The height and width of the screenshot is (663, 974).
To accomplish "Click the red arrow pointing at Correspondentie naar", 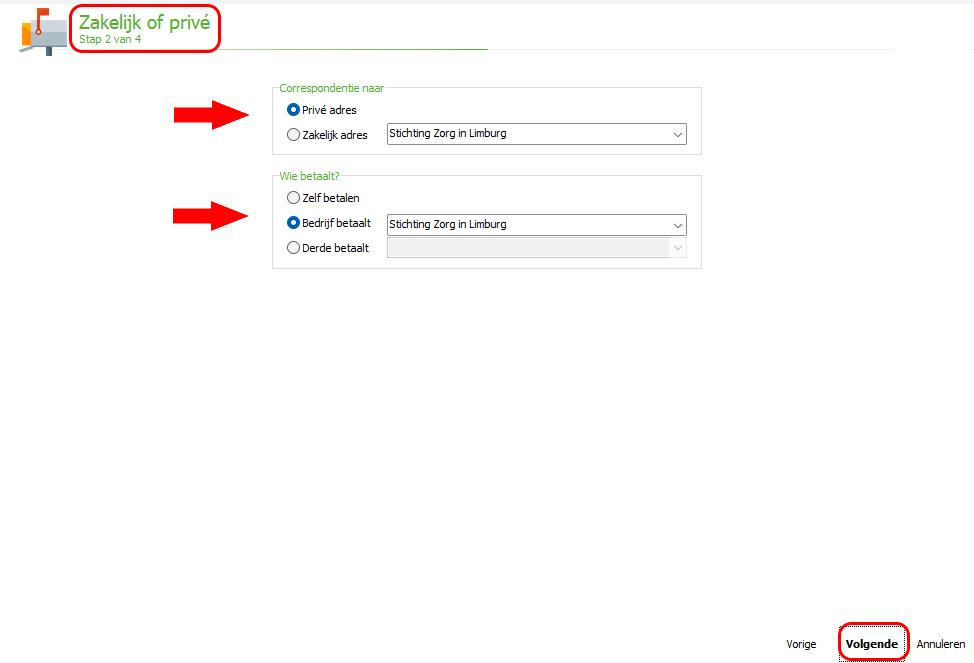I will tap(211, 116).
